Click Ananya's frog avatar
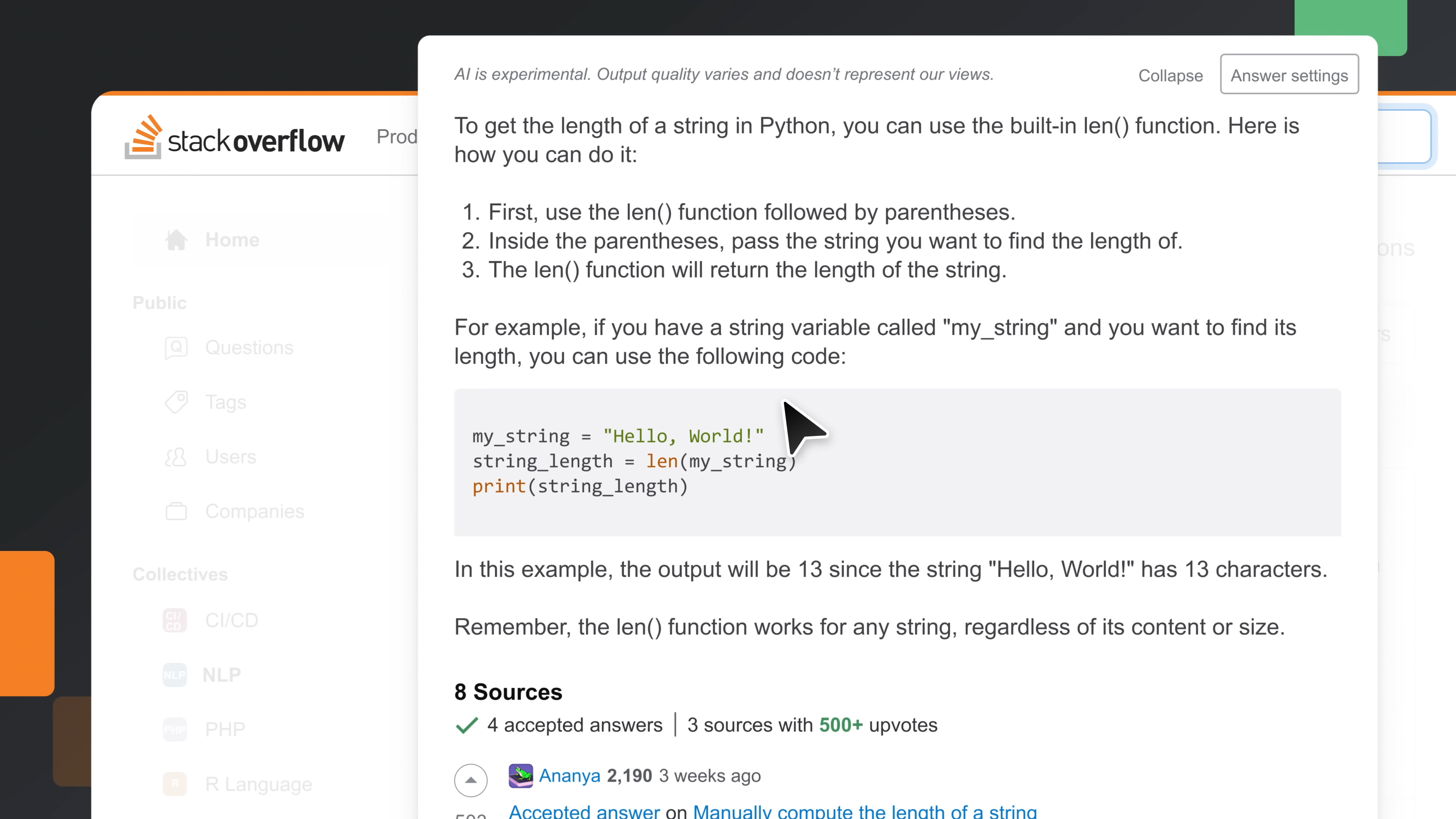 click(521, 775)
